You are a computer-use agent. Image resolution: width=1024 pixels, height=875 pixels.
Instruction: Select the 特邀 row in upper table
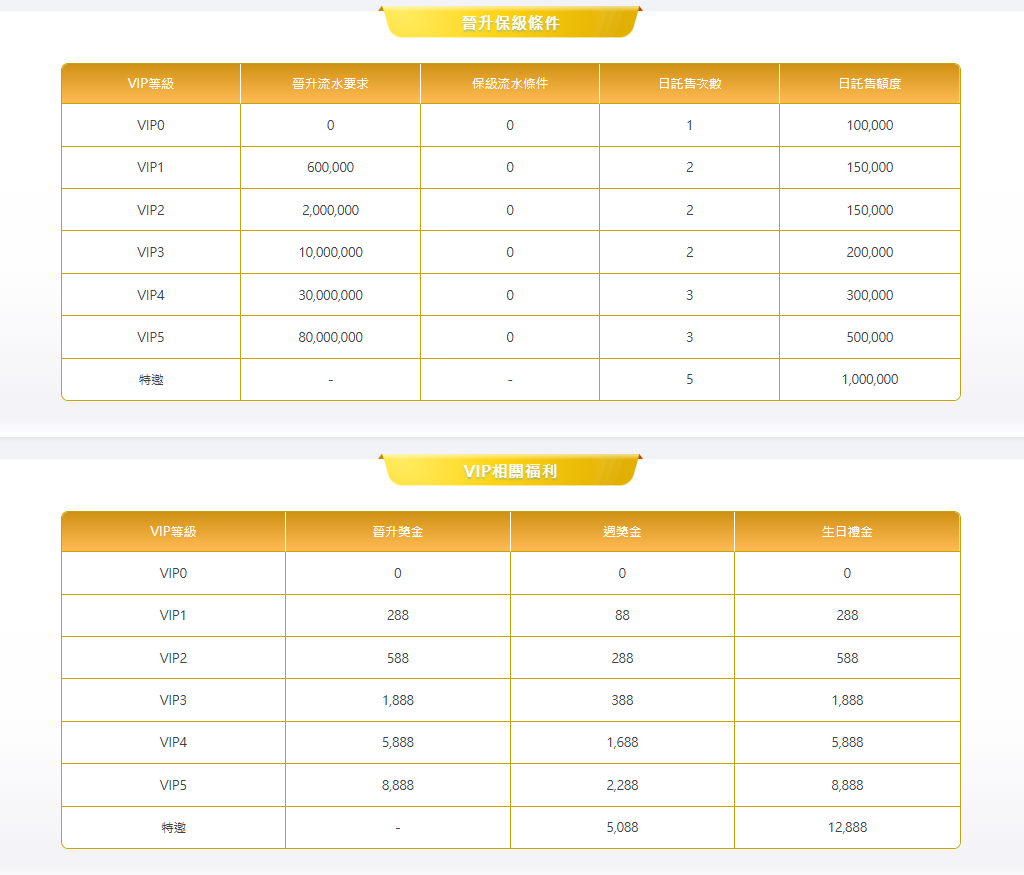(511, 379)
